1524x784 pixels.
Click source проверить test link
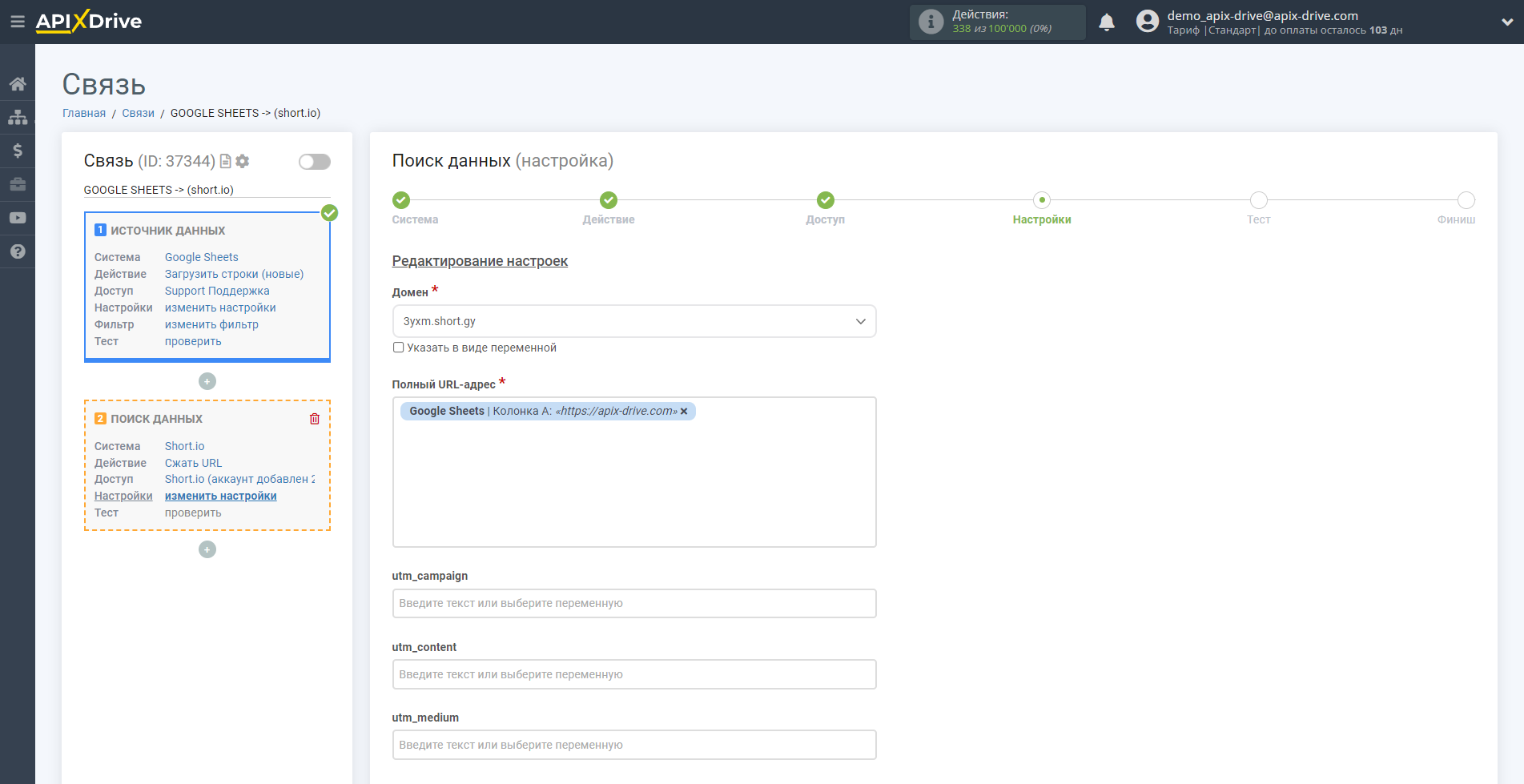[193, 341]
